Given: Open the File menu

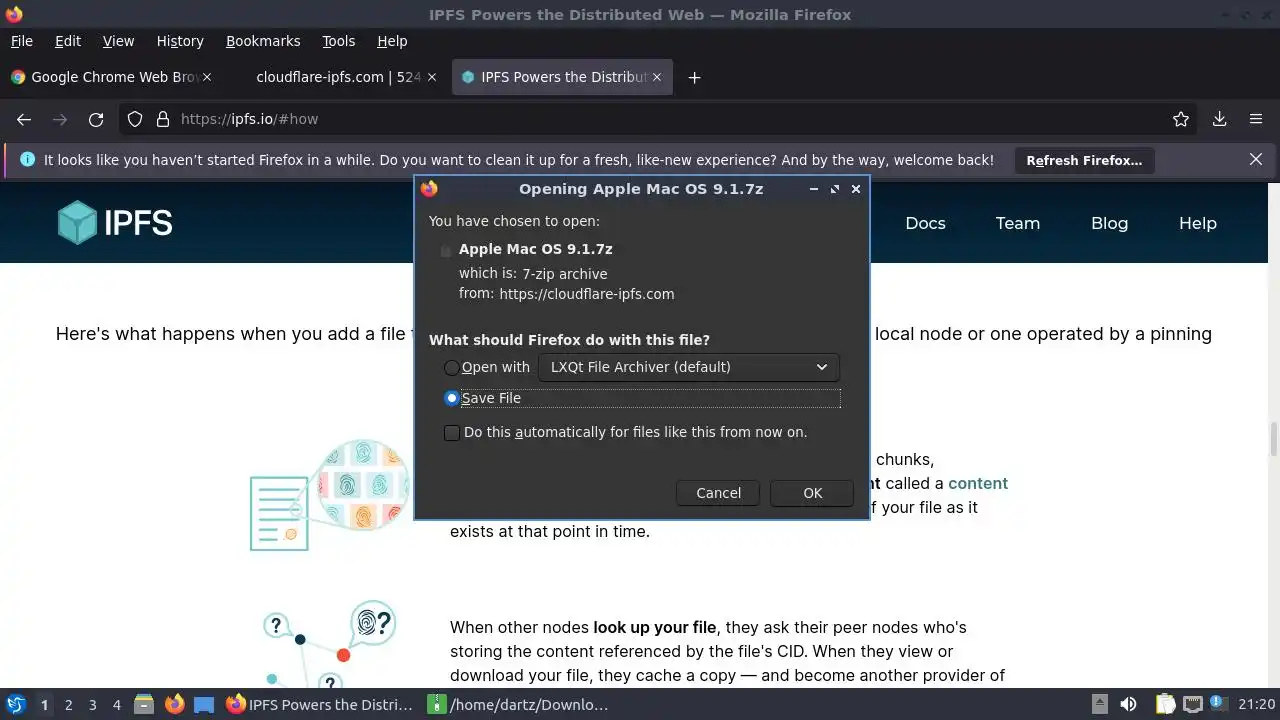Looking at the screenshot, I should 21,41.
